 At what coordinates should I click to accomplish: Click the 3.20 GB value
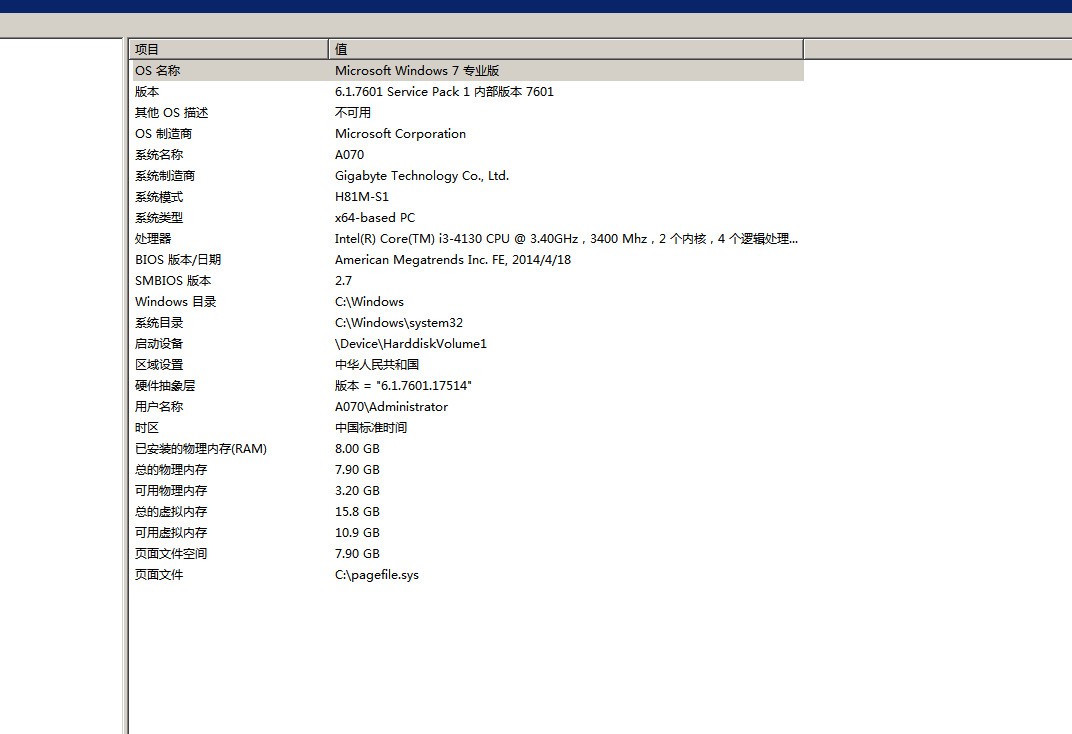pos(357,491)
